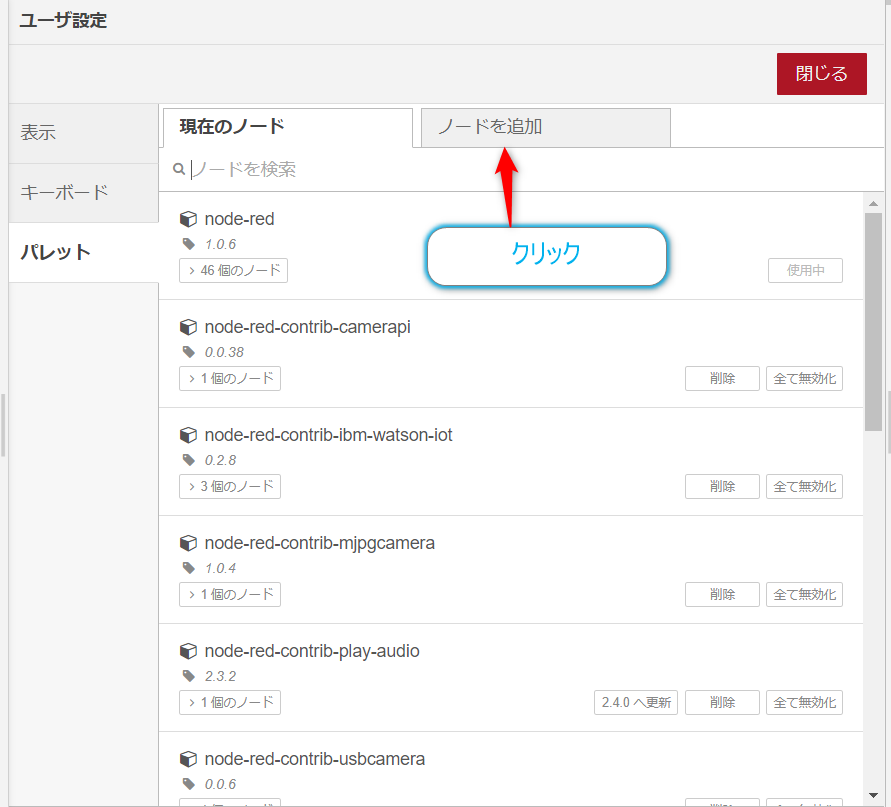891x807 pixels.
Task: Select the キーボード settings section
Action: click(x=83, y=193)
